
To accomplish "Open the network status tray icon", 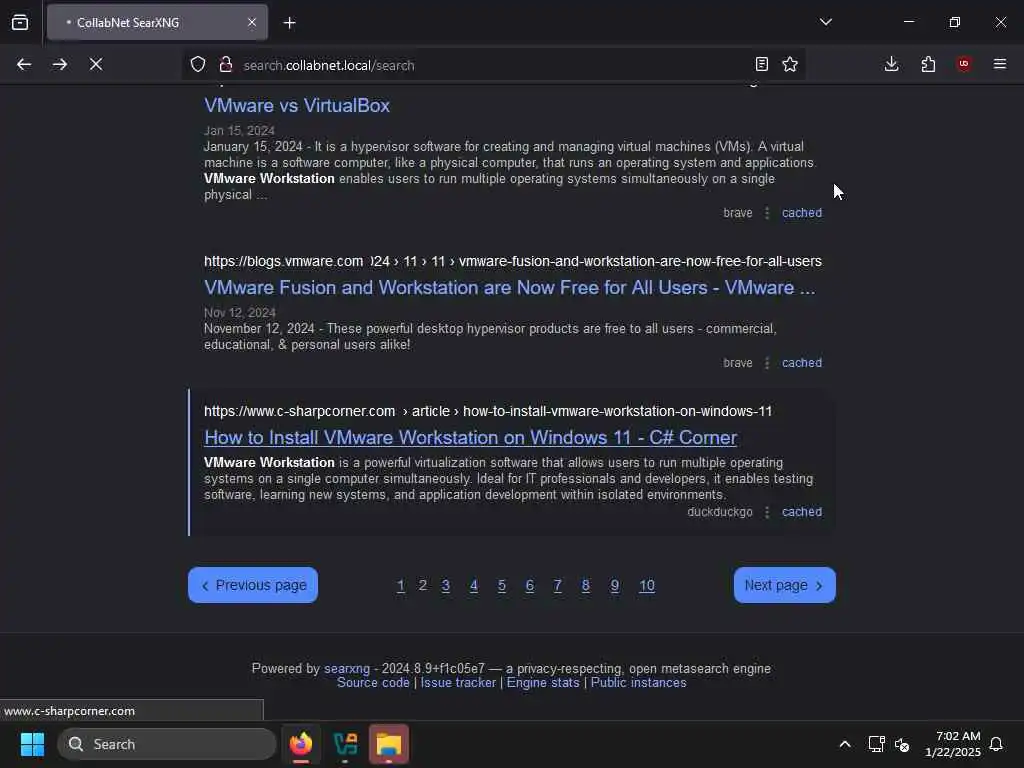I will tap(876, 744).
